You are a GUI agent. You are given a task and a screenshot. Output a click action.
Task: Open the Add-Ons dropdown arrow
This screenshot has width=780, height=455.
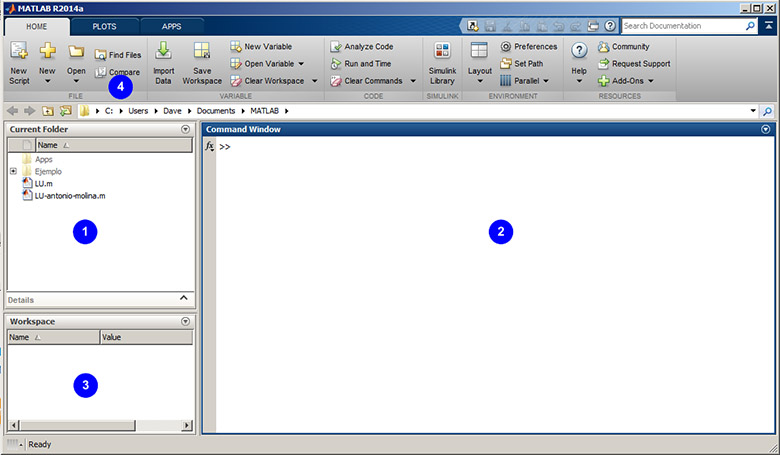point(651,81)
